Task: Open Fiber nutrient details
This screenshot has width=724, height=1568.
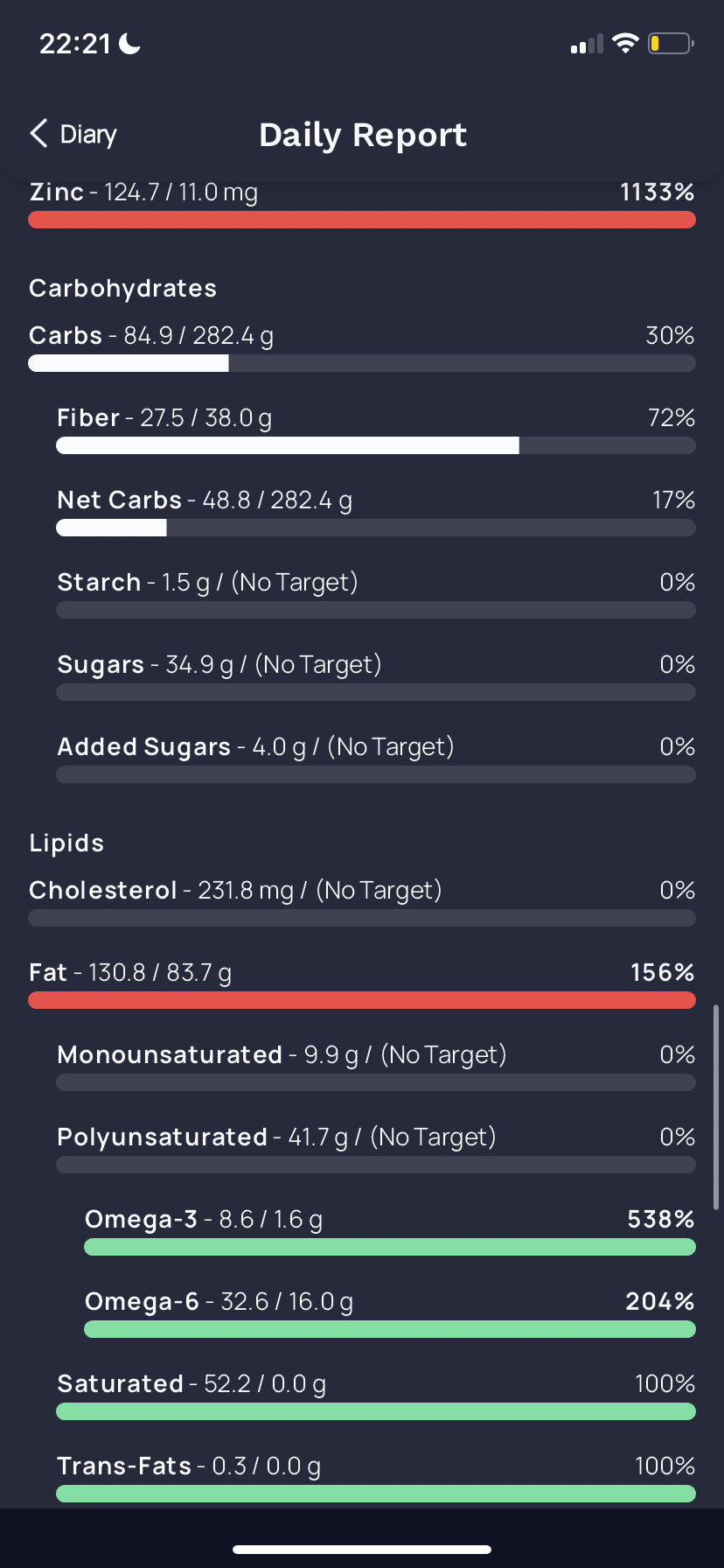Action: 376,430
